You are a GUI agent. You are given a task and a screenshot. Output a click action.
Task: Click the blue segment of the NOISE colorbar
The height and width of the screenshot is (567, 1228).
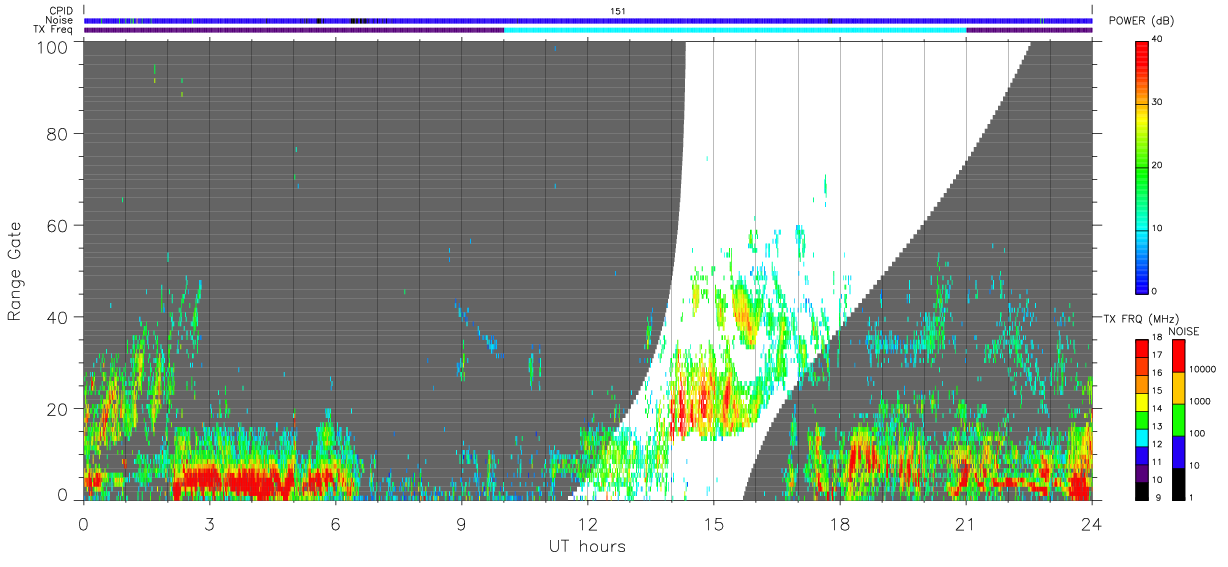(x=1179, y=452)
